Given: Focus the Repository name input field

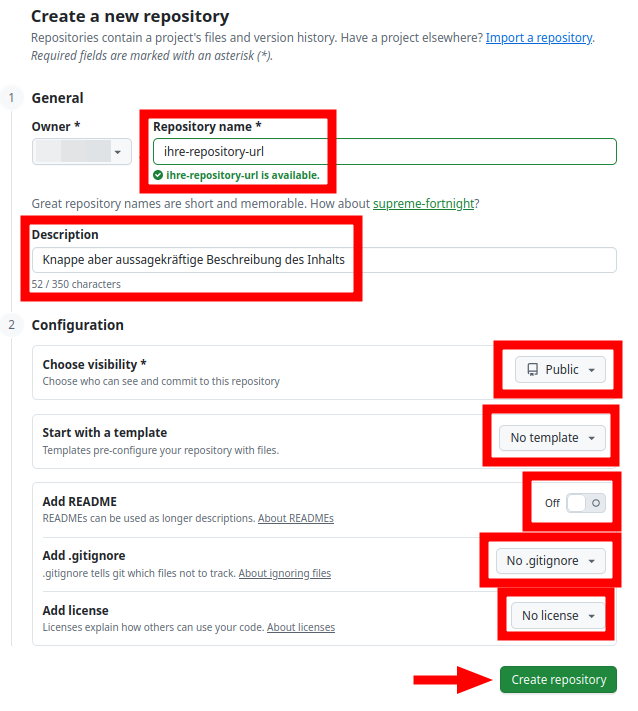Looking at the screenshot, I should pos(384,152).
